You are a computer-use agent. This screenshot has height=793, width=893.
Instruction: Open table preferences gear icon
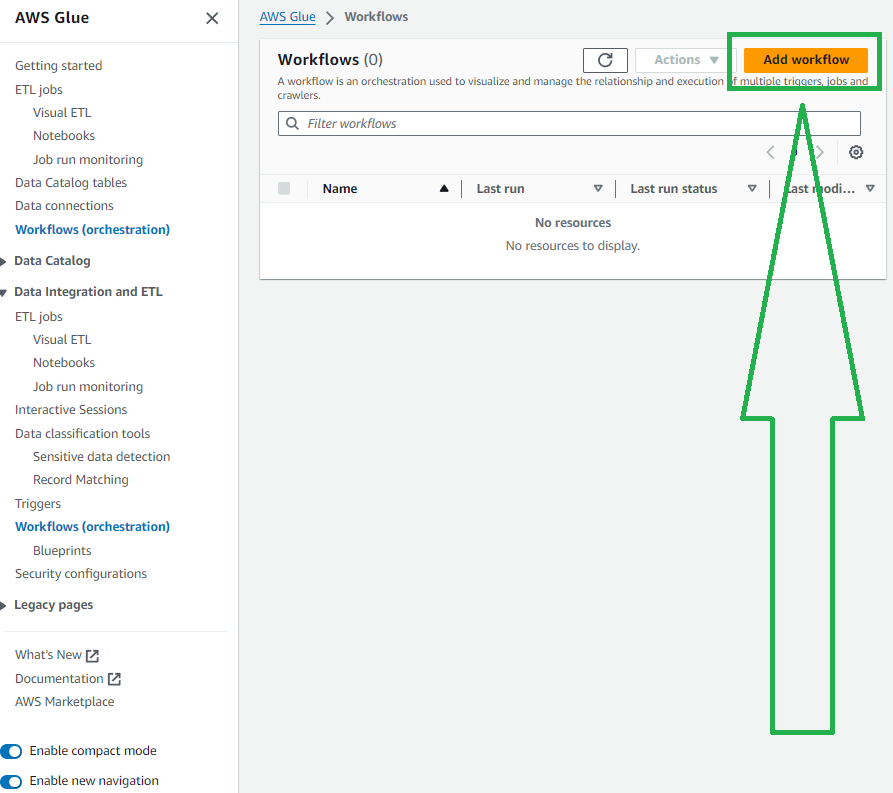tap(855, 152)
